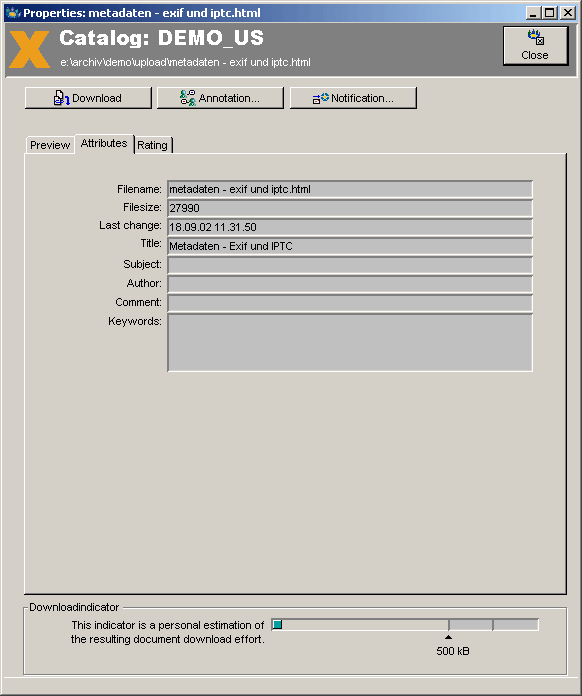Click the download indicator progress bar
Image resolution: width=582 pixels, height=696 pixels.
coord(405,625)
